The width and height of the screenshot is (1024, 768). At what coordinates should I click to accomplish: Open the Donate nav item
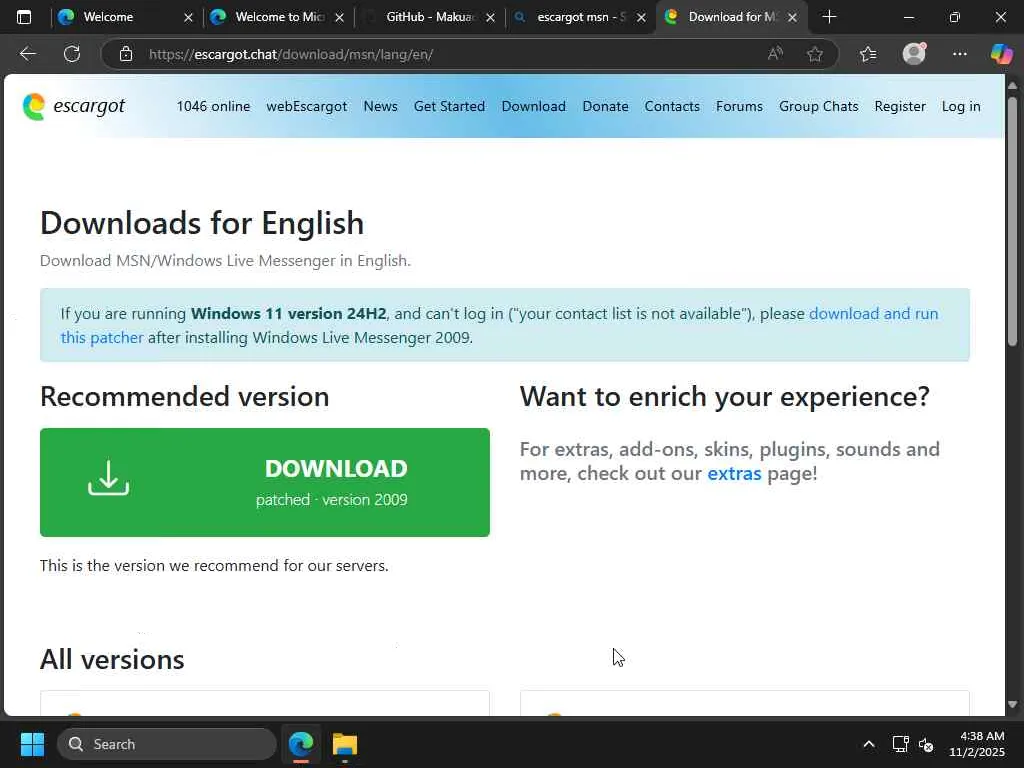[605, 106]
